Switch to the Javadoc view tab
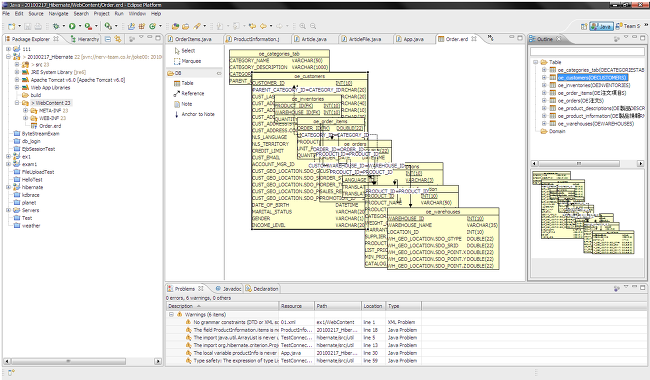The height and width of the screenshot is (380, 650). tap(228, 289)
